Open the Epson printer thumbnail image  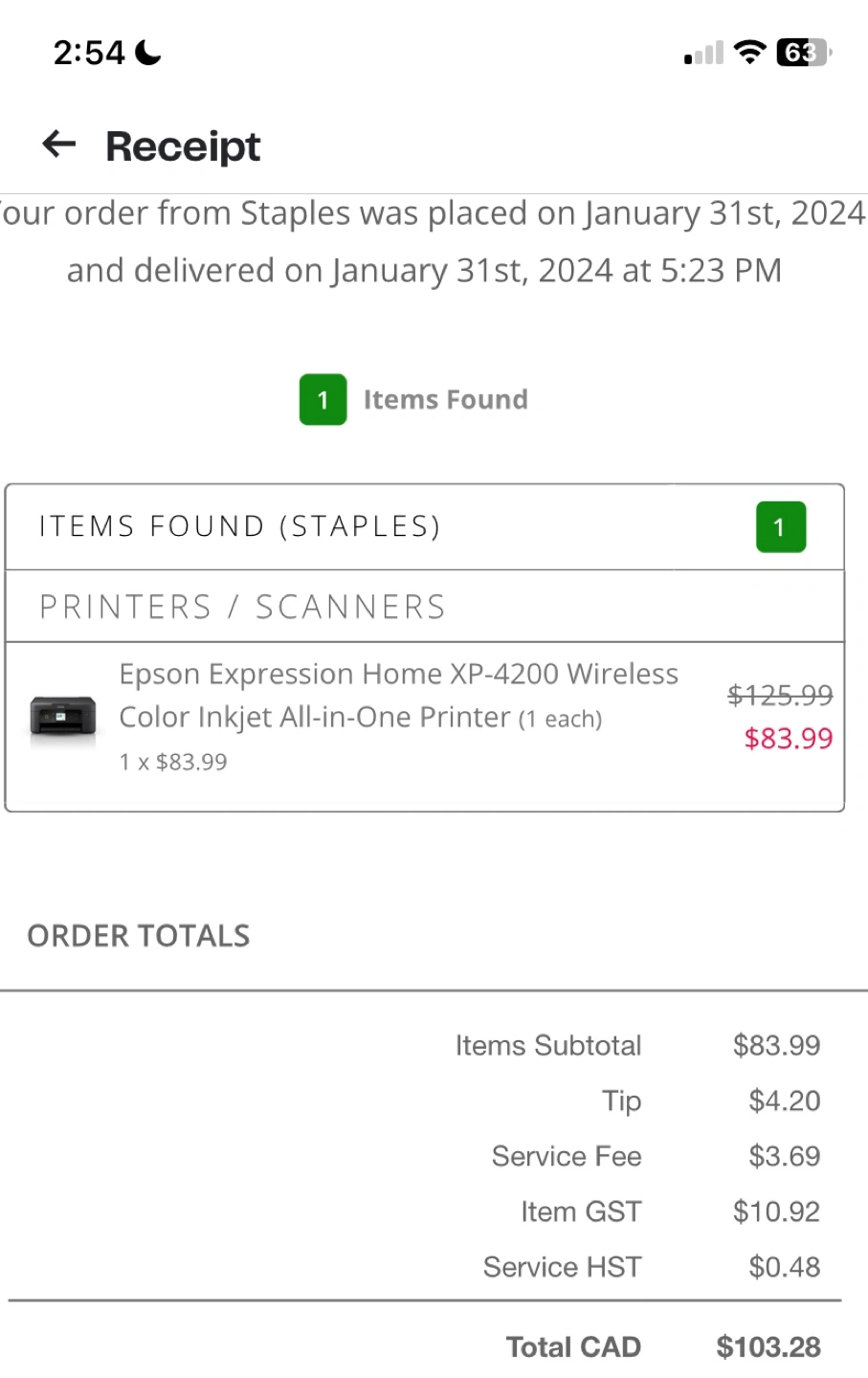click(x=63, y=717)
